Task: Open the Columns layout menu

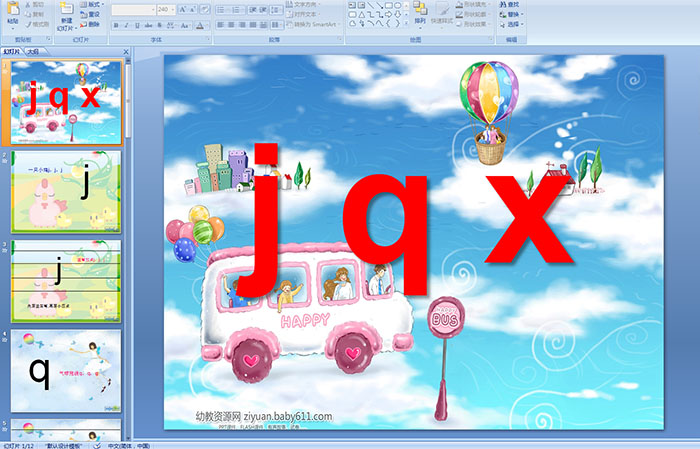Action: (277, 25)
